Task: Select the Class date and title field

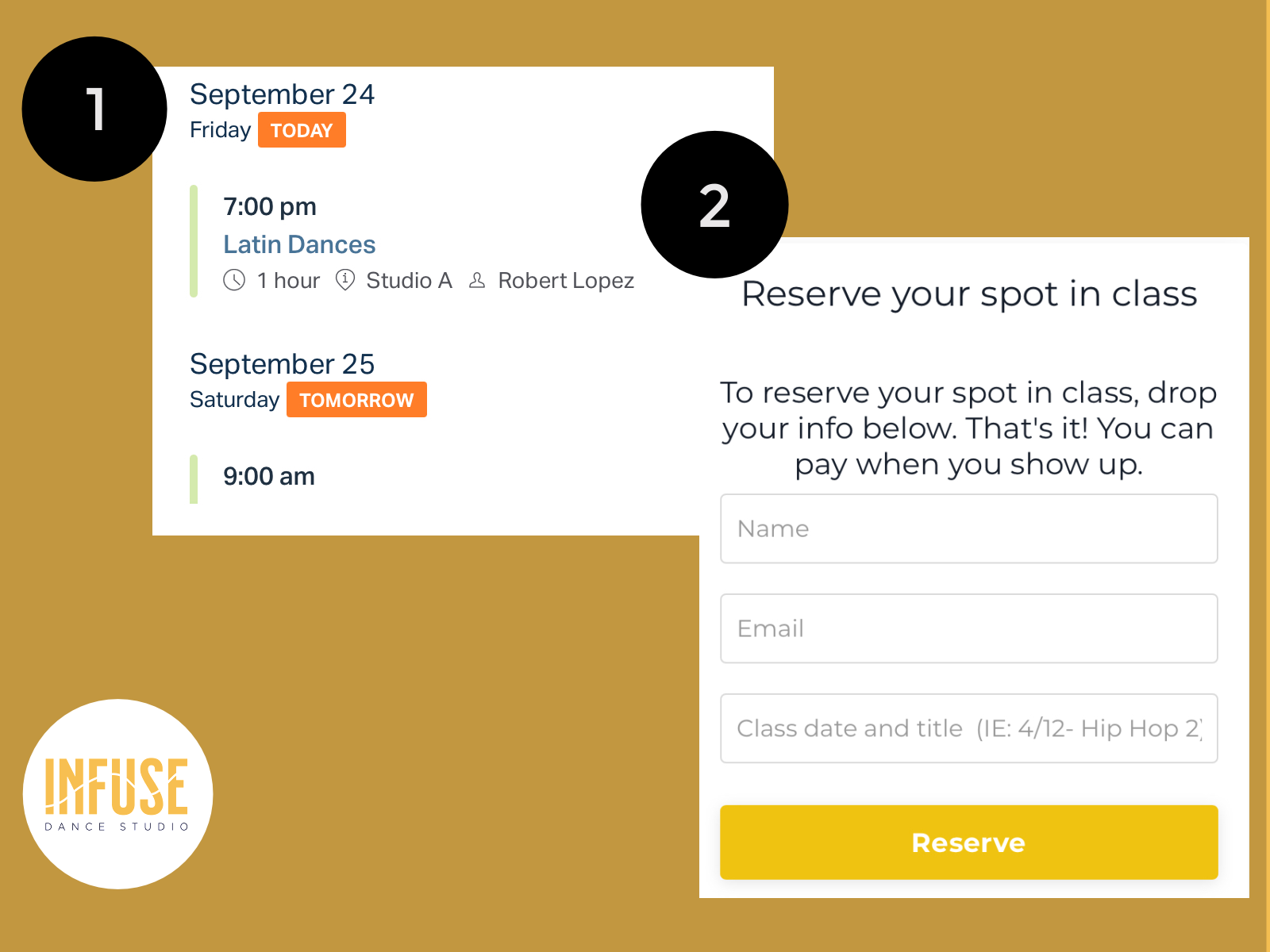Action: pos(968,728)
